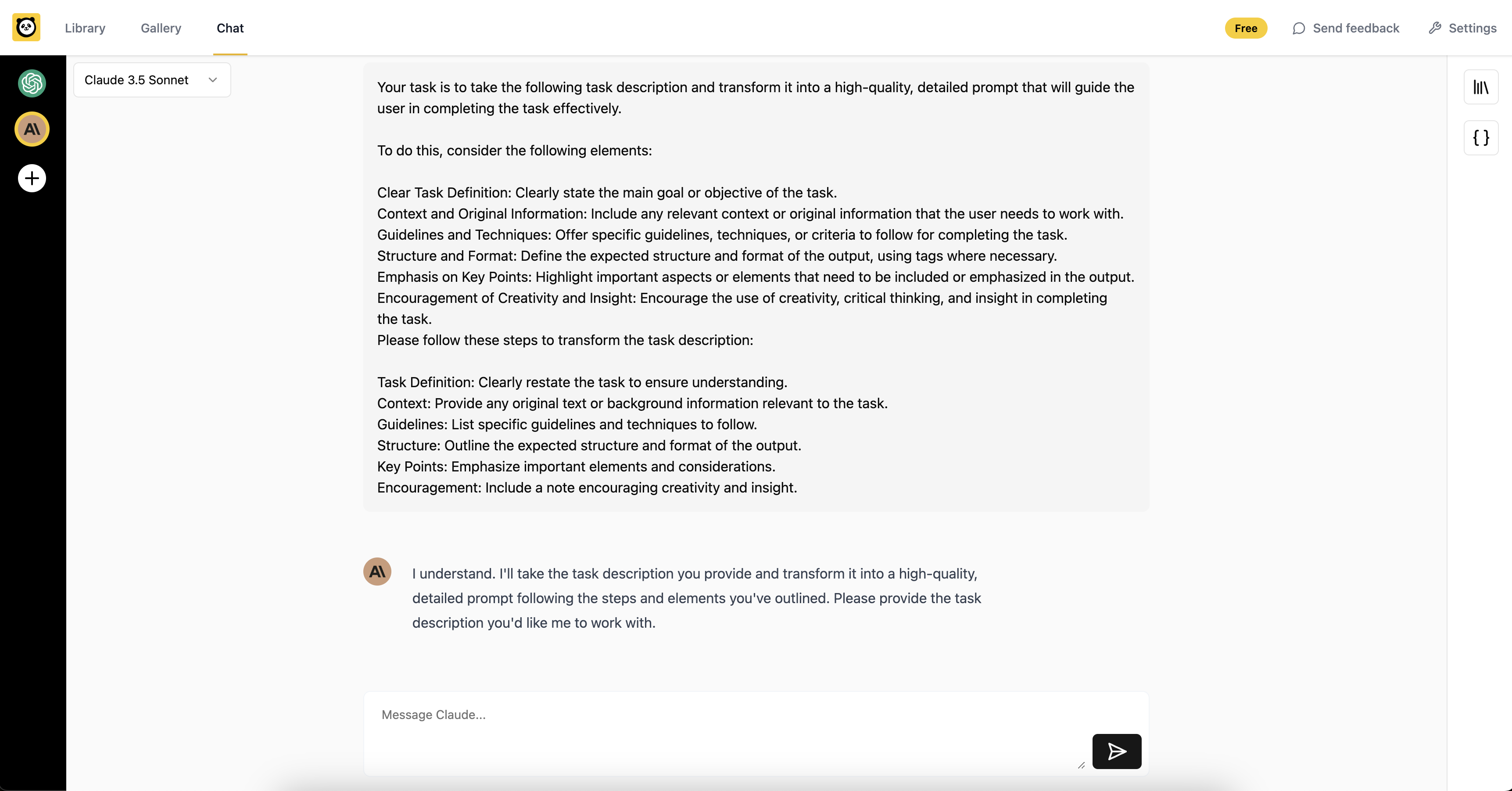
Task: Click the textarea resize handle
Action: (x=1081, y=765)
